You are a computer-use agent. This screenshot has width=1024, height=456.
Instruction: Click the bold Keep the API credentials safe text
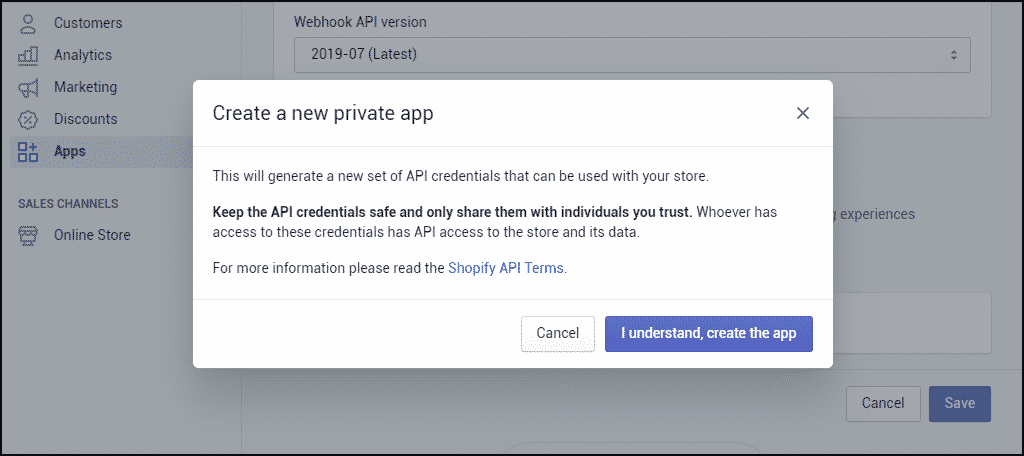[x=452, y=212]
